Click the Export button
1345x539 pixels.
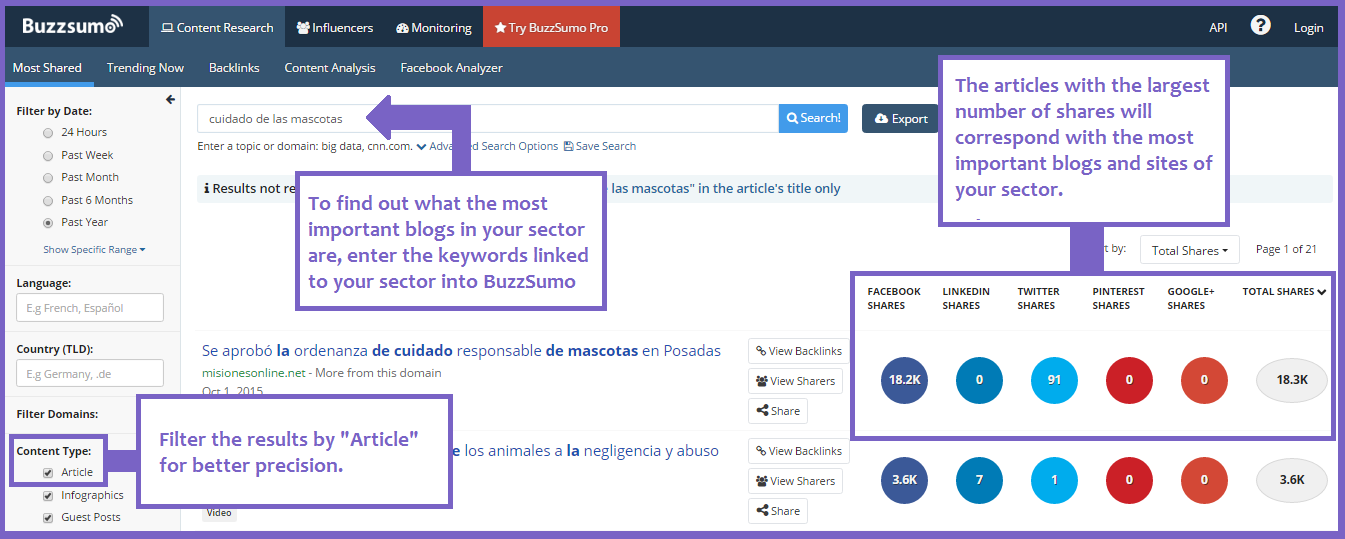tap(900, 119)
